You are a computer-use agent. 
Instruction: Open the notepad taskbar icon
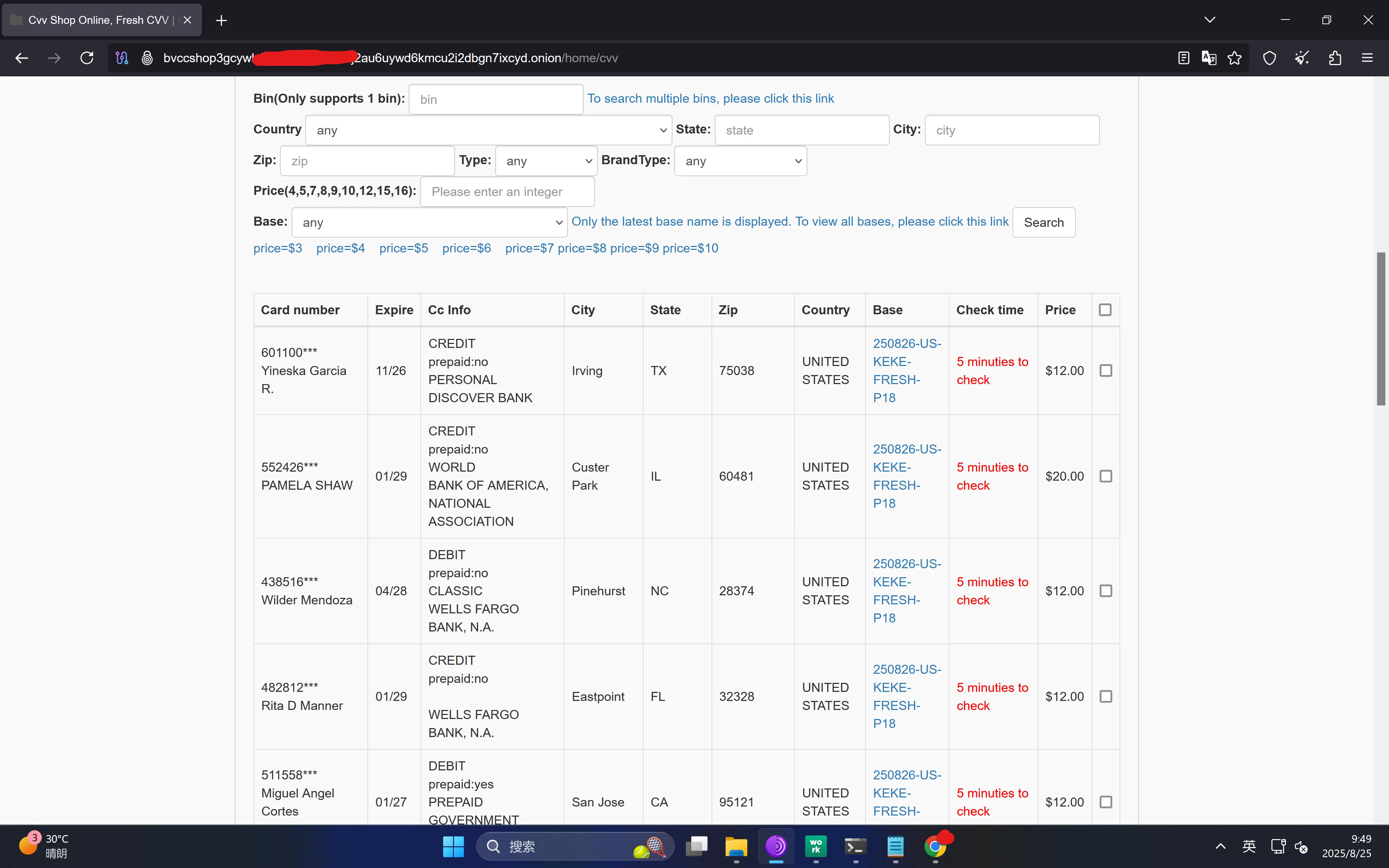[x=895, y=846]
